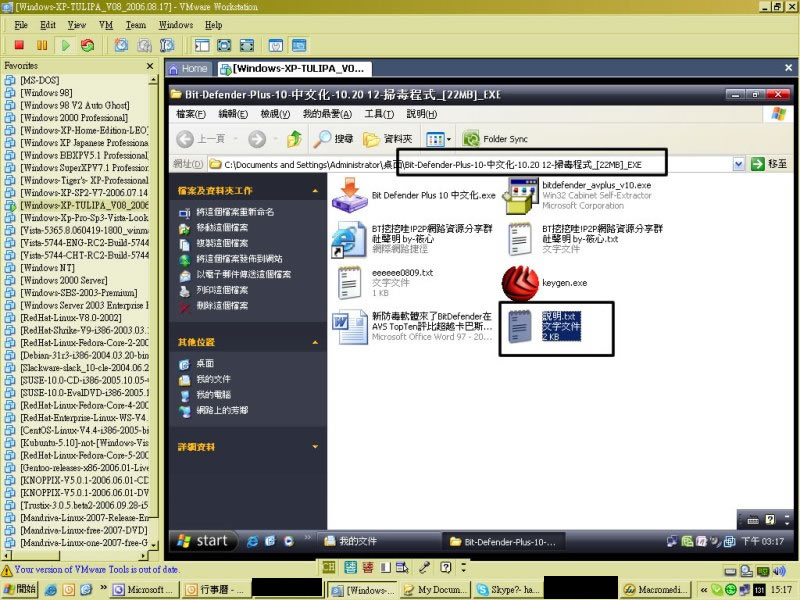800x600 pixels.
Task: Open the Forward button history dropdown arrow
Action: coord(275,139)
